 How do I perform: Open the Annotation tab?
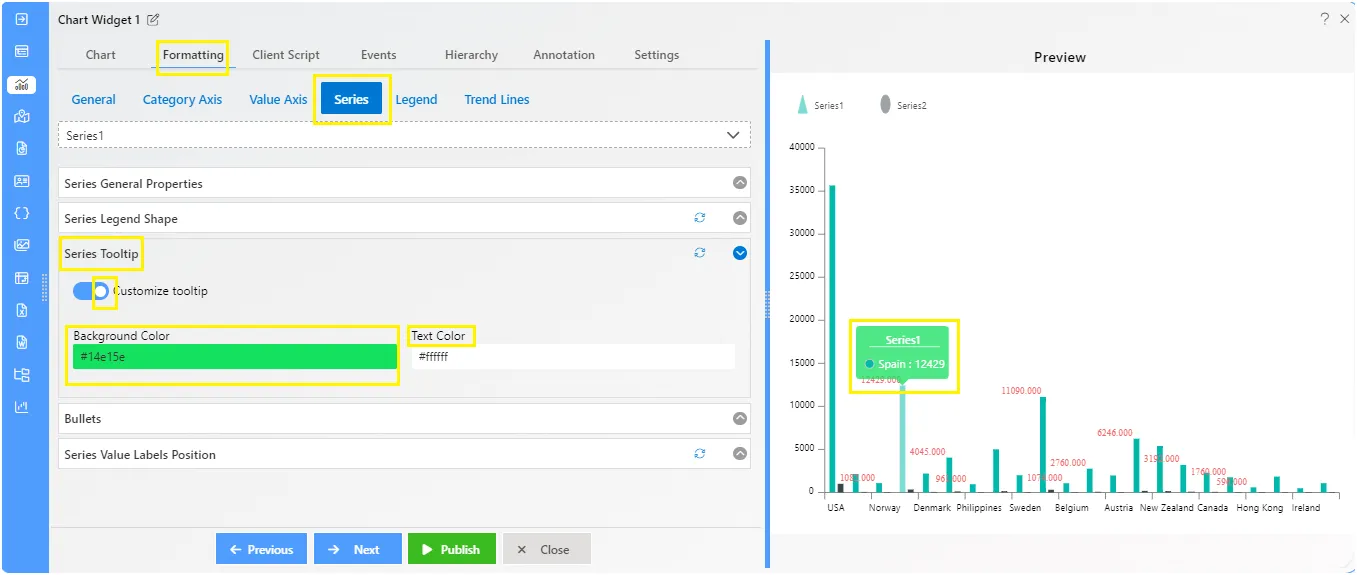coord(564,55)
